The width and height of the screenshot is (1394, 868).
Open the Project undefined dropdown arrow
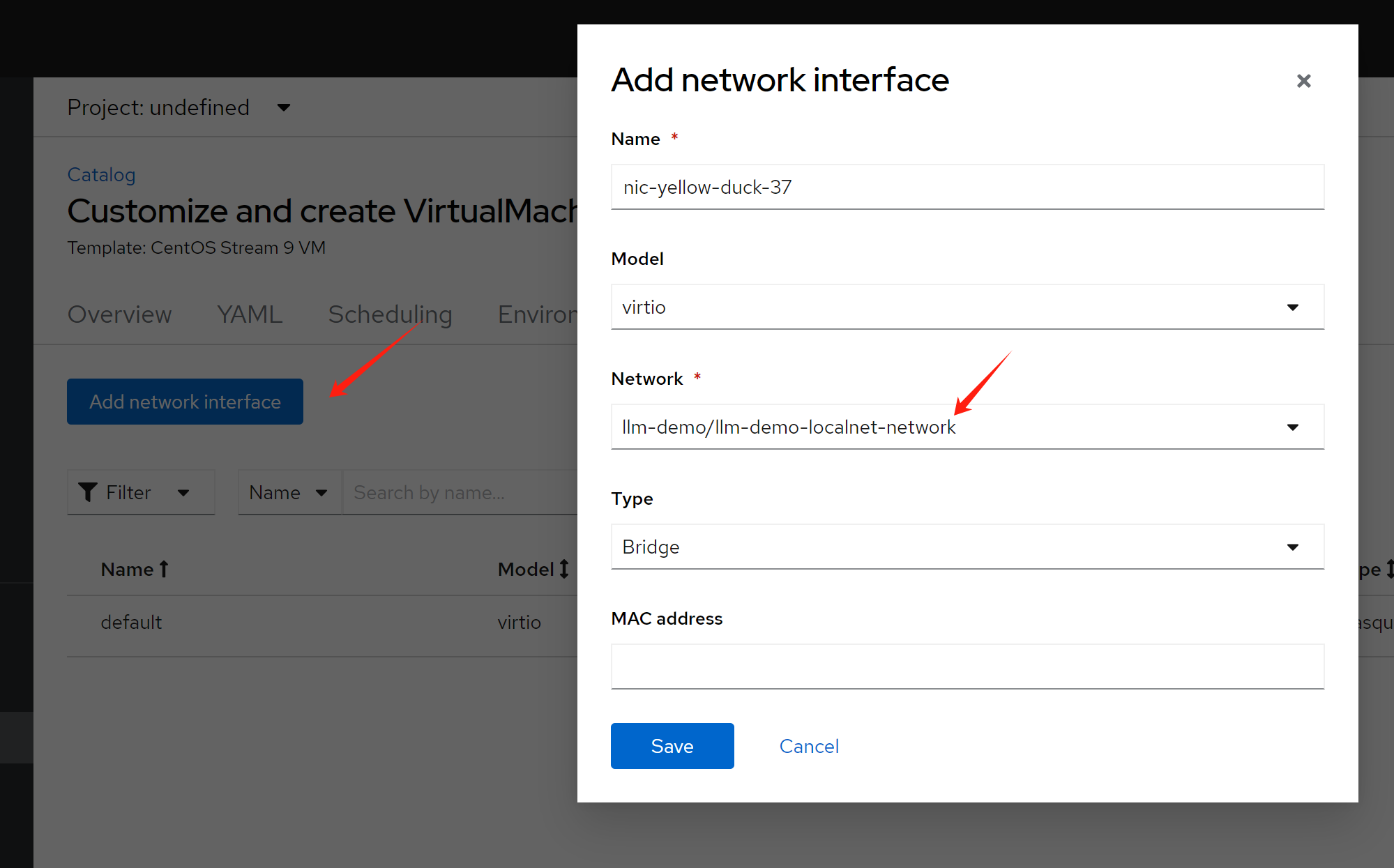[x=283, y=107]
